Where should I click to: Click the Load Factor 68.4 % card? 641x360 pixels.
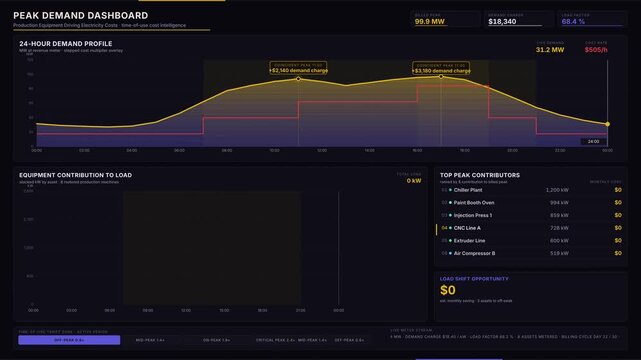tap(592, 19)
